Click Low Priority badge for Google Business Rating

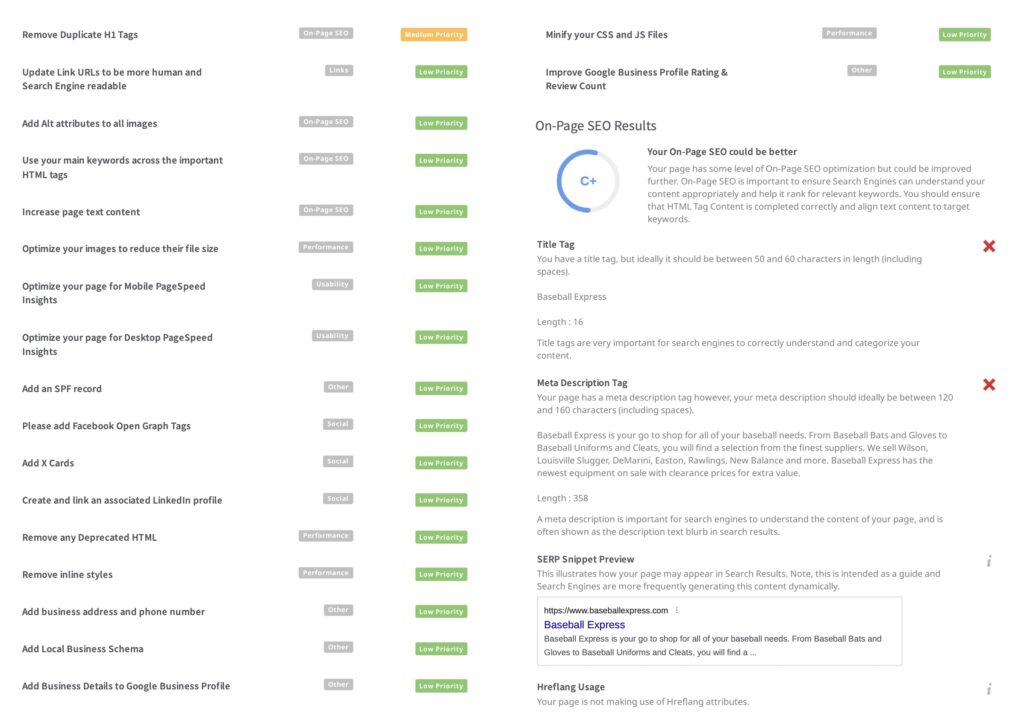tap(964, 72)
